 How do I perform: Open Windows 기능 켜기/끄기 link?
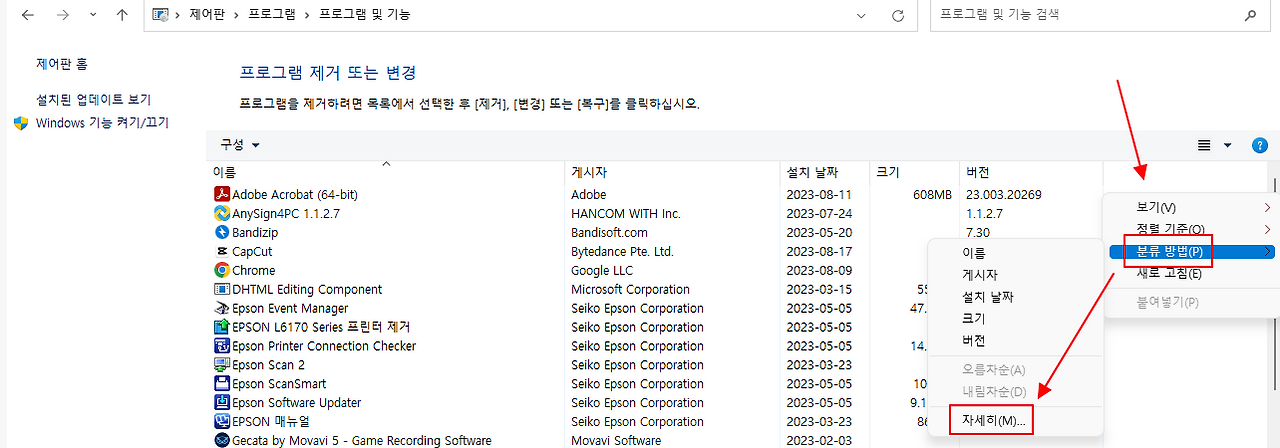(102, 123)
